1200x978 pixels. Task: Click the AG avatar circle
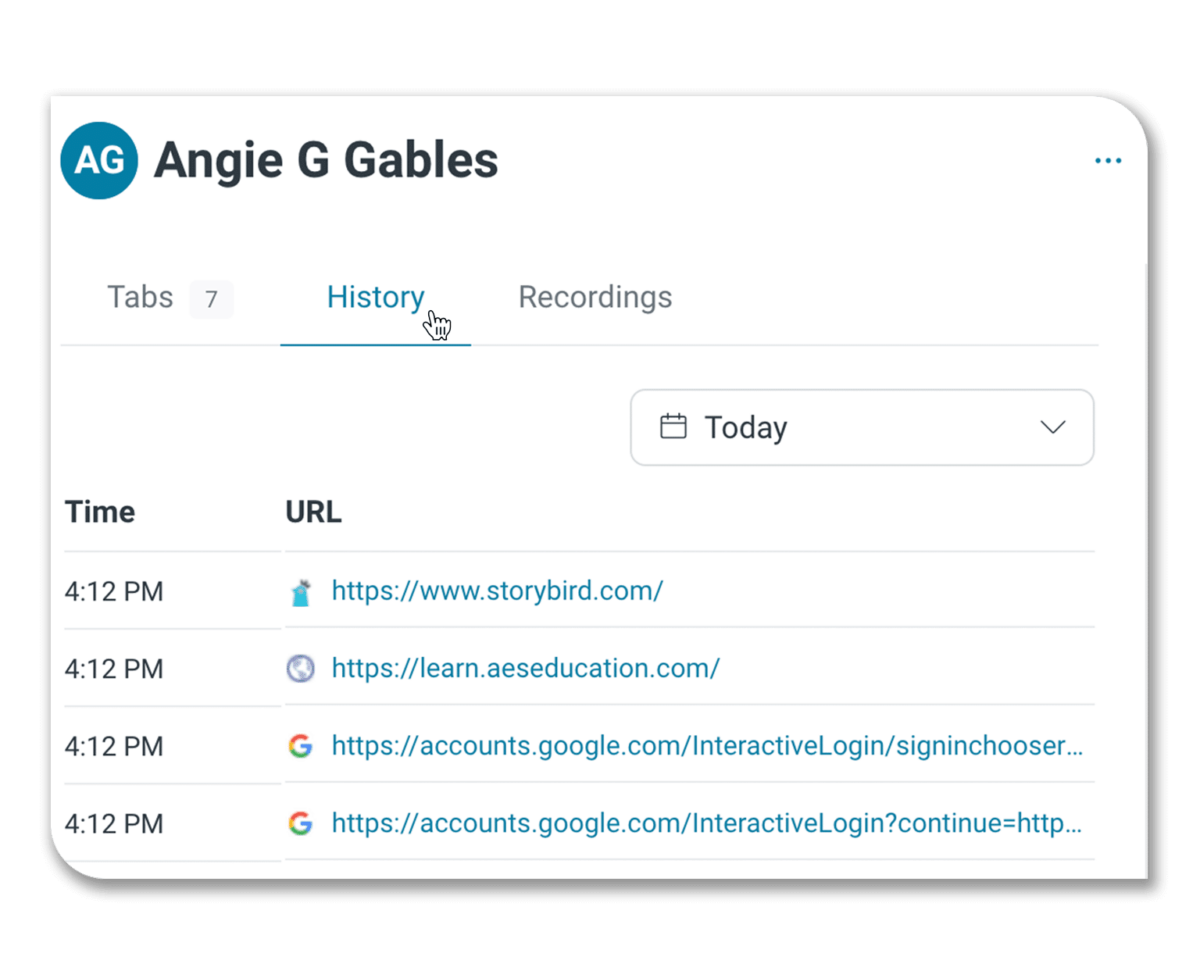point(99,161)
